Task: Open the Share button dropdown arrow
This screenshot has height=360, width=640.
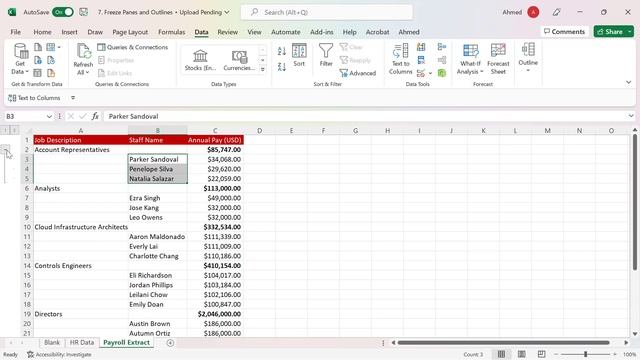Action: point(630,31)
